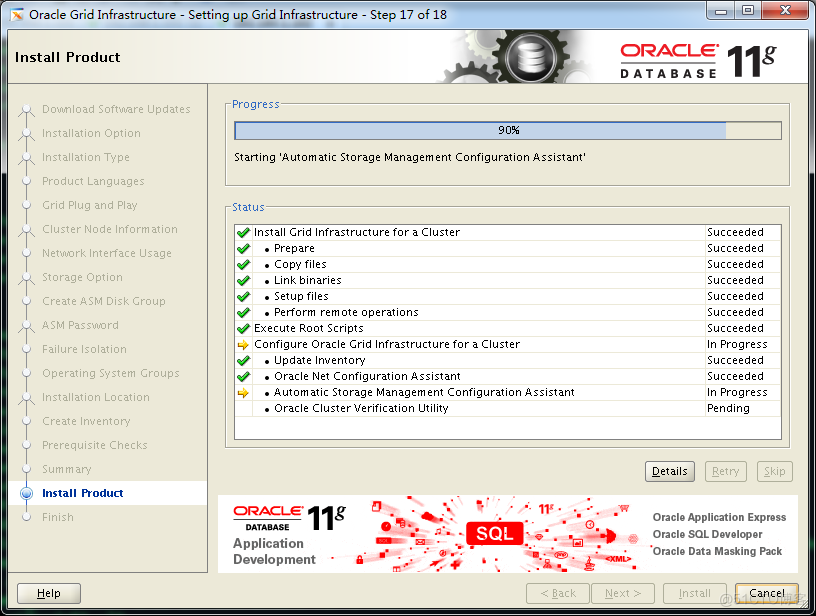Screen dimensions: 816x616
Task: Click the database gear logo in header
Action: [x=531, y=56]
